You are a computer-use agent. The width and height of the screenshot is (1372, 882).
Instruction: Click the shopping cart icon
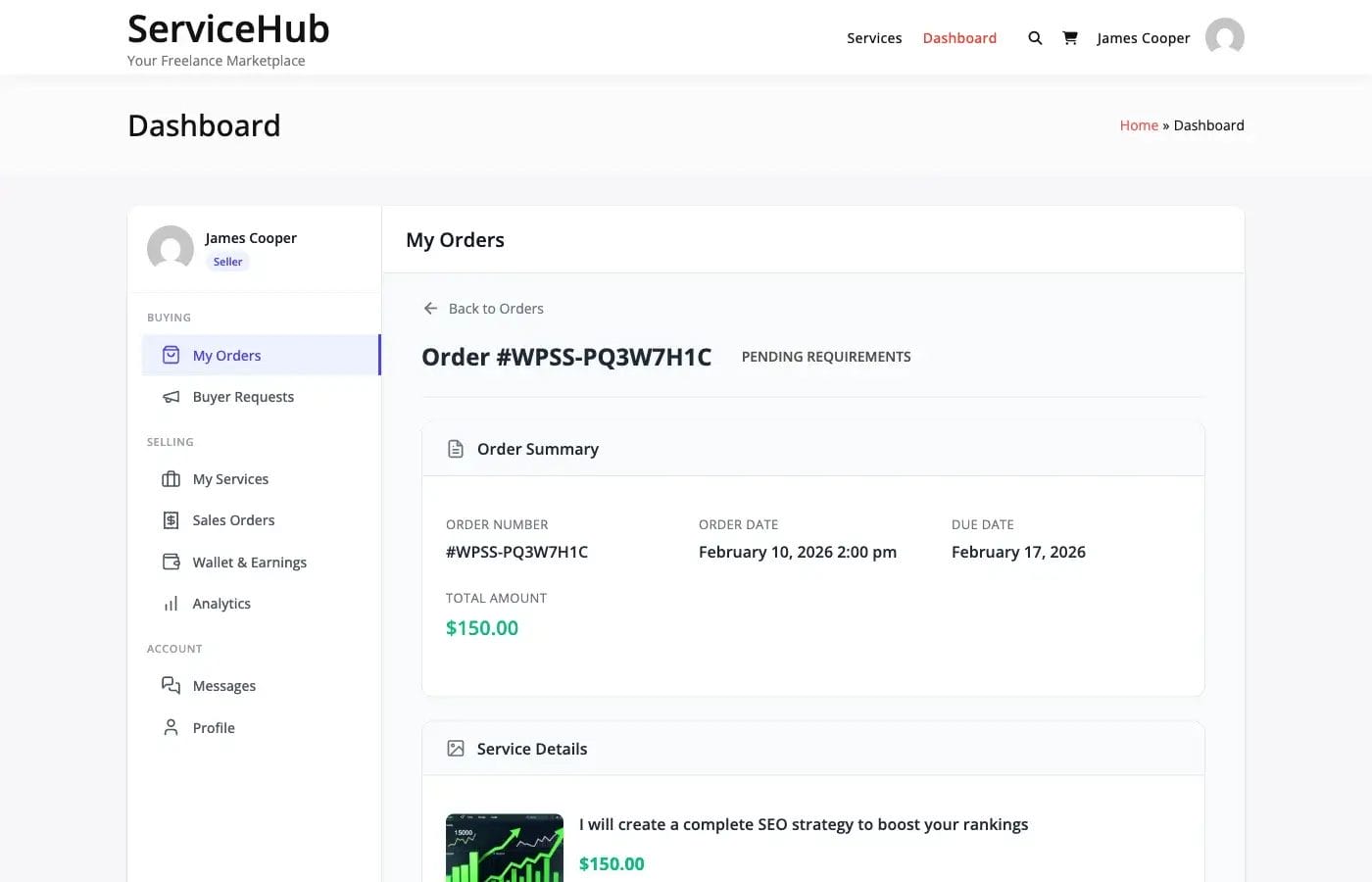1070,37
